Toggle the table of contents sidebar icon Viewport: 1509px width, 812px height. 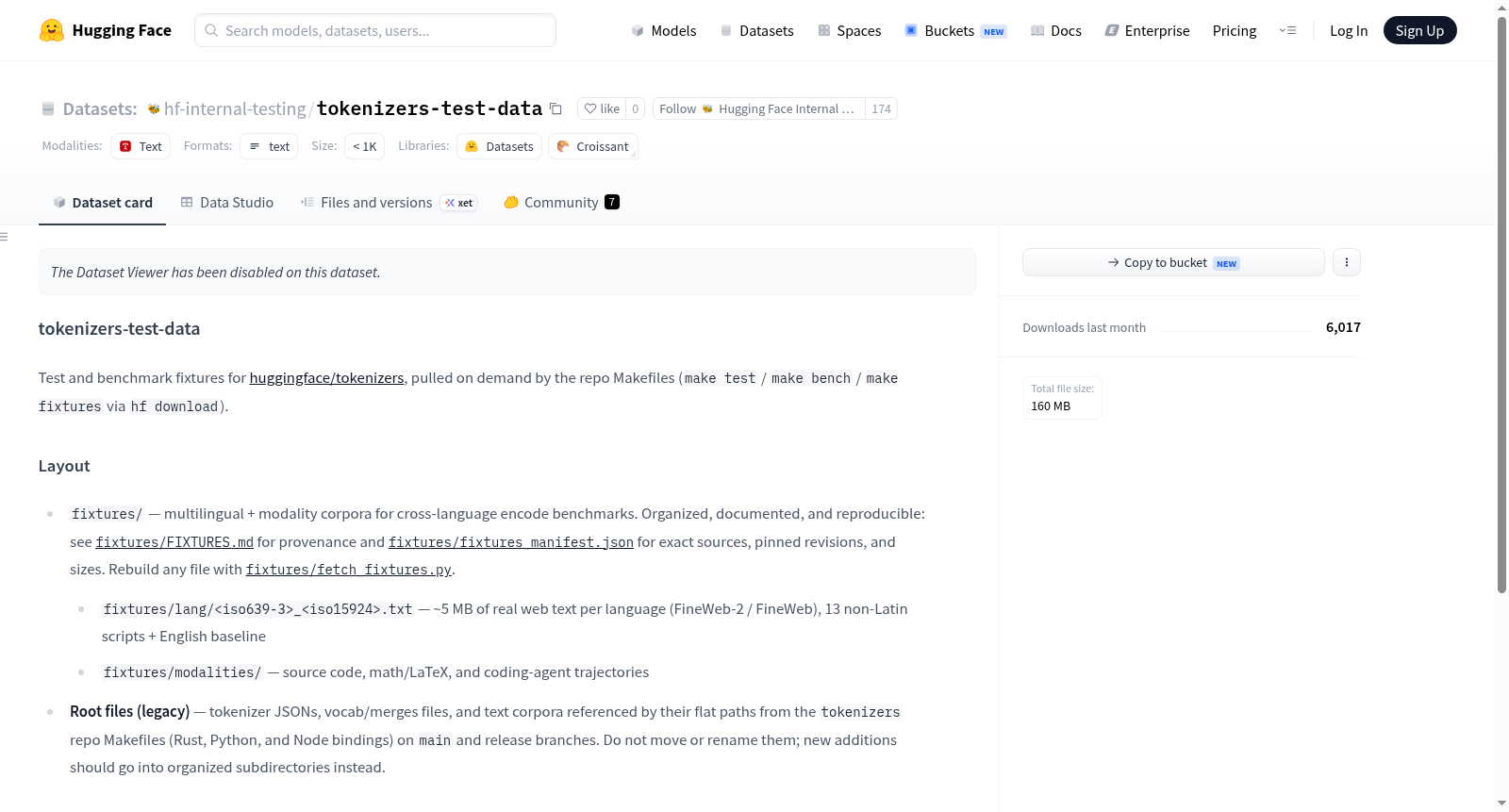[x=4, y=237]
